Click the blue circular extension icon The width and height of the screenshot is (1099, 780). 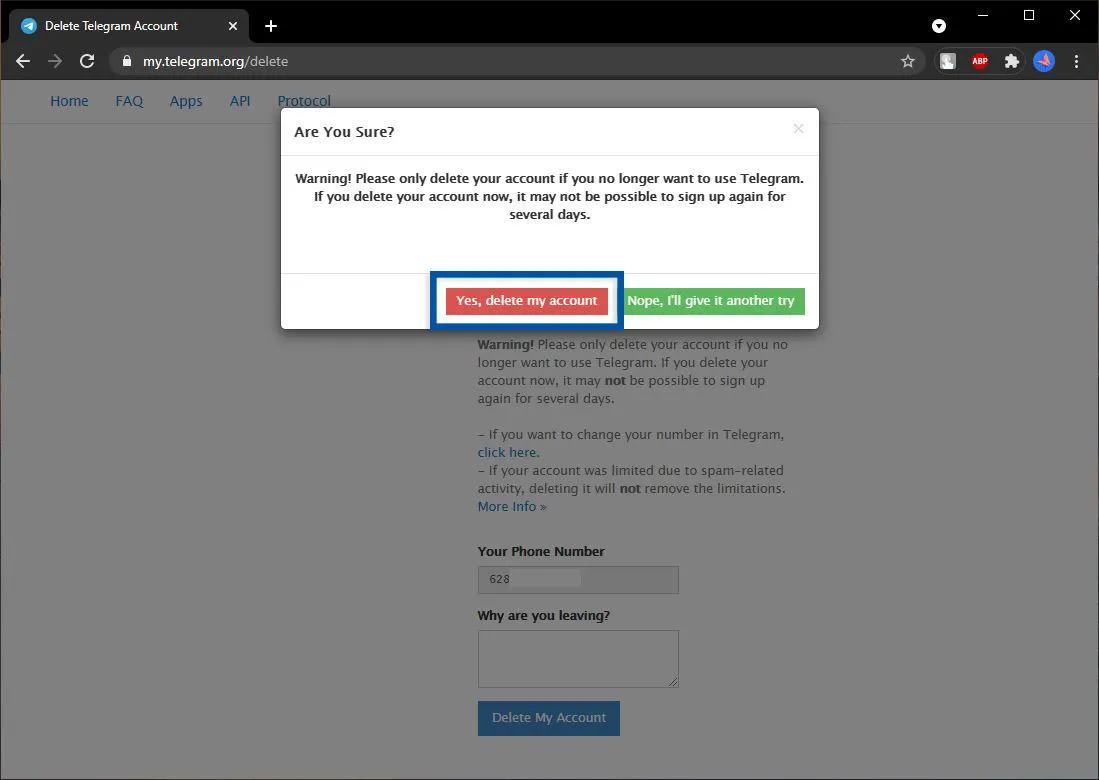[x=1044, y=61]
